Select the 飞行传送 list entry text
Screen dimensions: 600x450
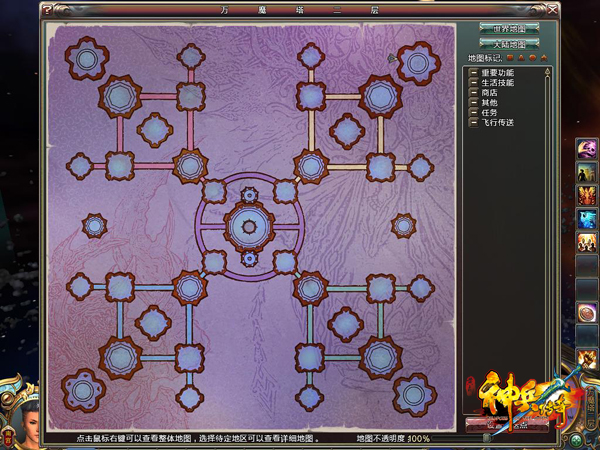pyautogui.click(x=497, y=122)
